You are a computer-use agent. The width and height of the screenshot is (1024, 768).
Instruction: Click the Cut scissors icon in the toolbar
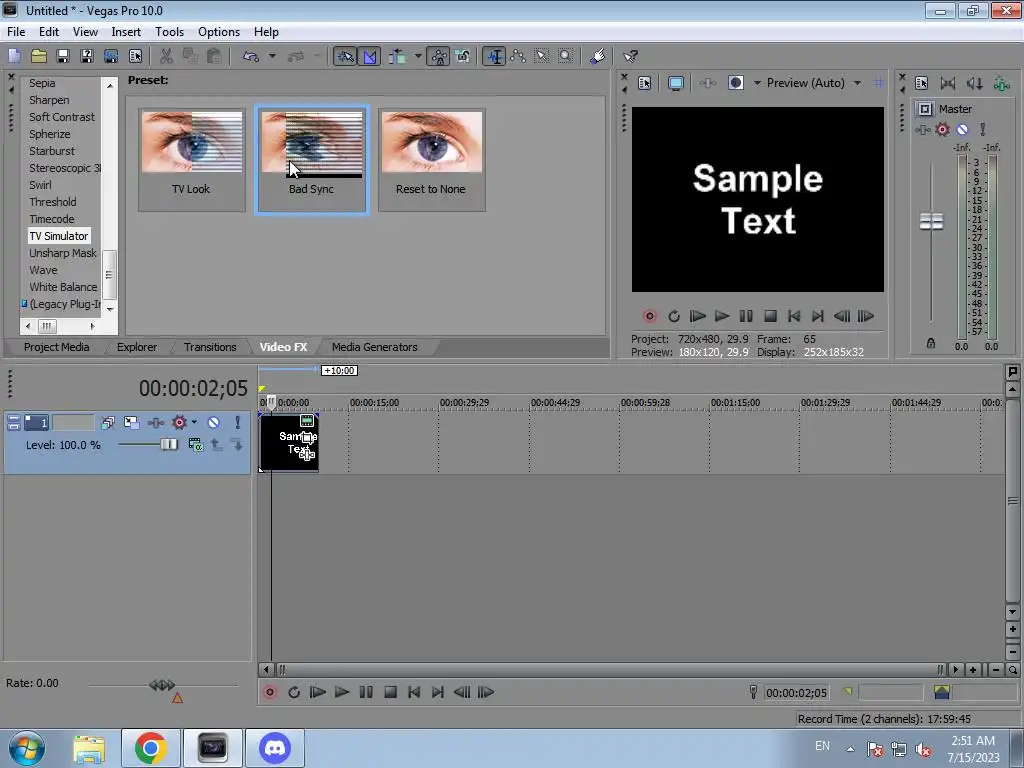pos(167,57)
